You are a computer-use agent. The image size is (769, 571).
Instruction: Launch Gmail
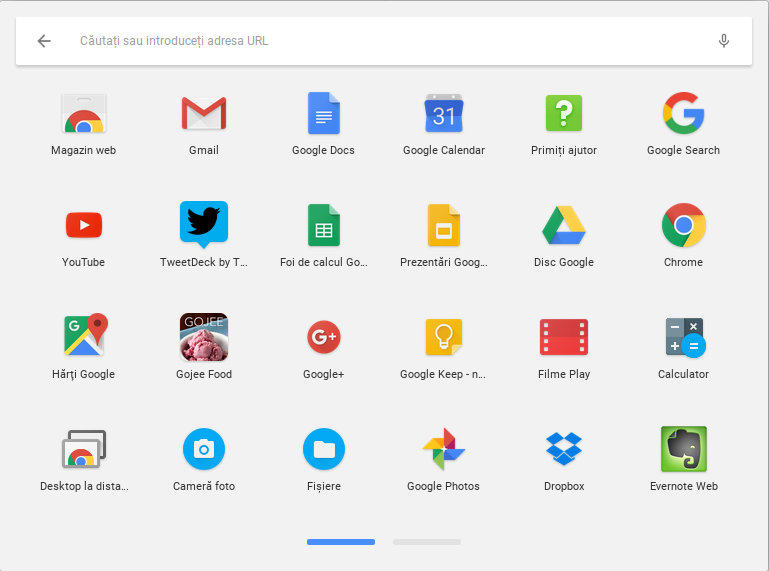pyautogui.click(x=204, y=113)
